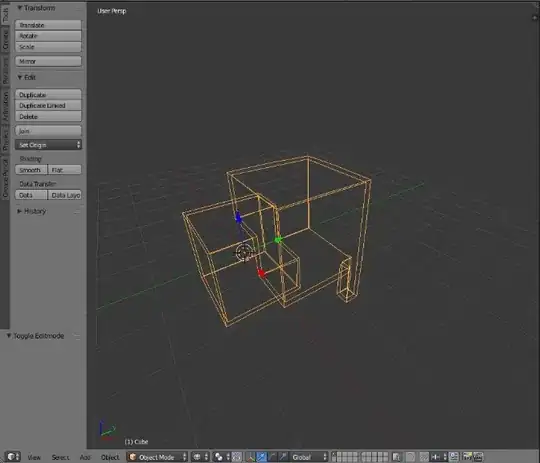Image resolution: width=540 pixels, height=463 pixels.
Task: Open the Global orientation dropdown
Action: 309,457
